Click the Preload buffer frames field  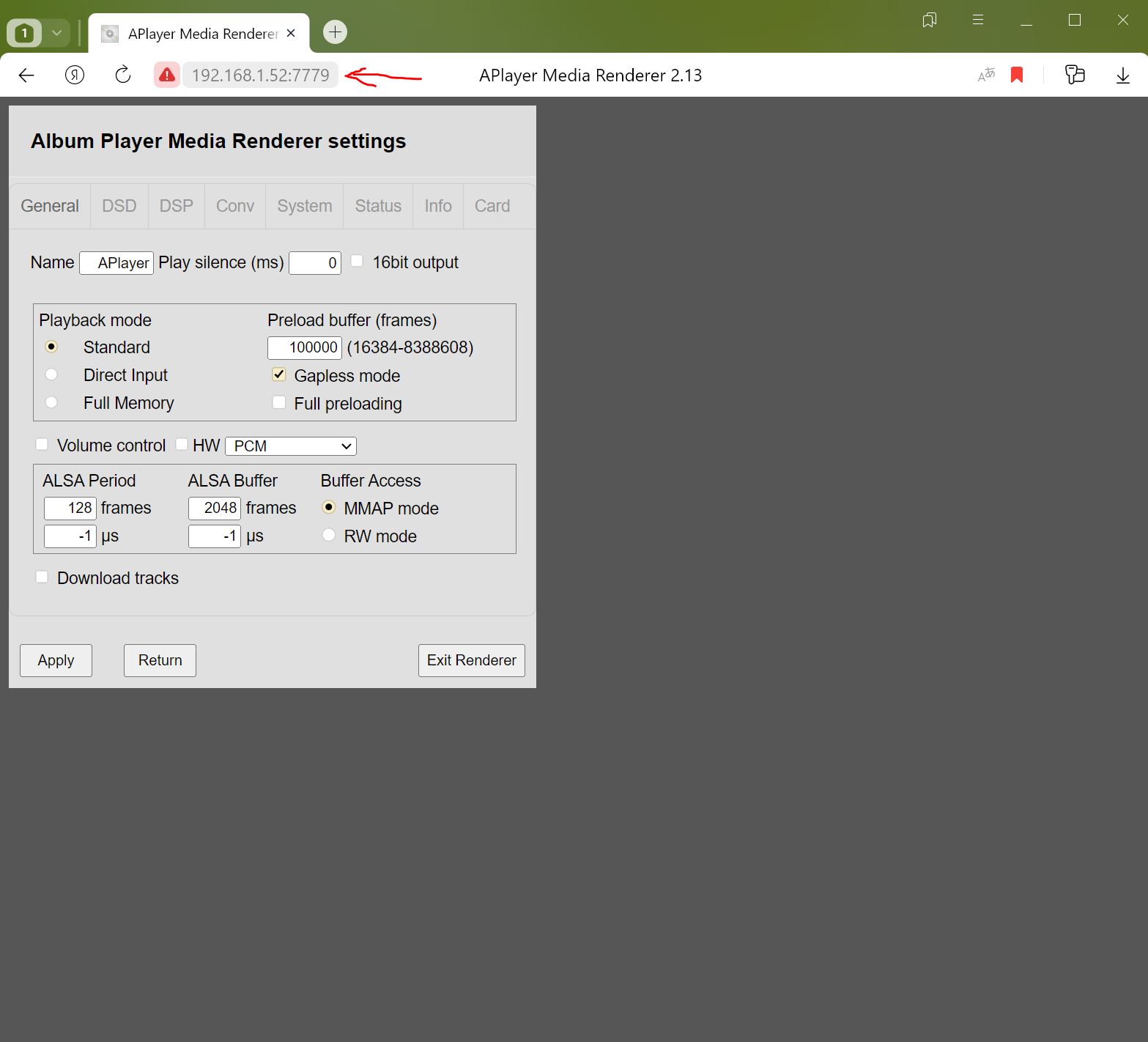(x=305, y=347)
